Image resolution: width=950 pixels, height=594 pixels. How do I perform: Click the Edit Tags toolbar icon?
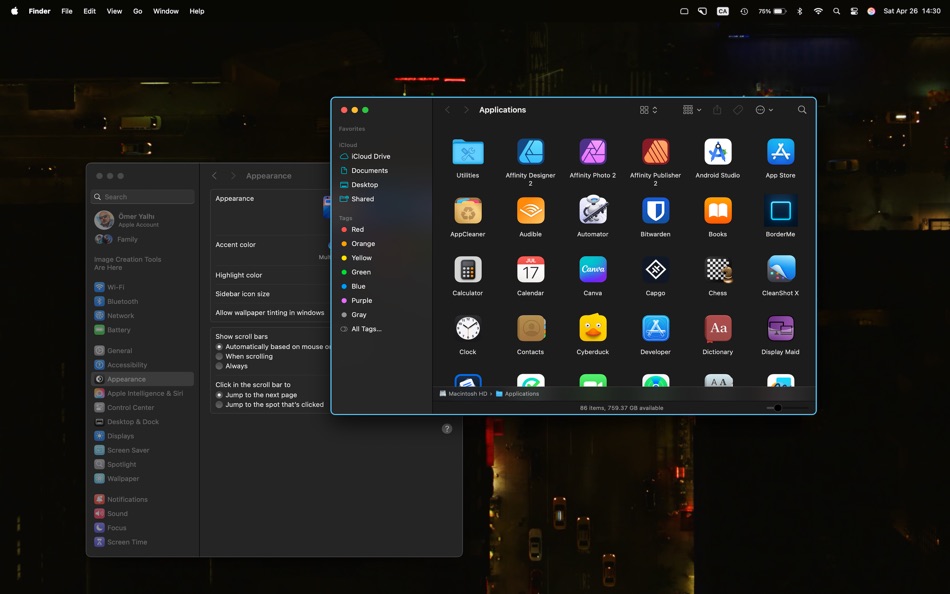(738, 110)
